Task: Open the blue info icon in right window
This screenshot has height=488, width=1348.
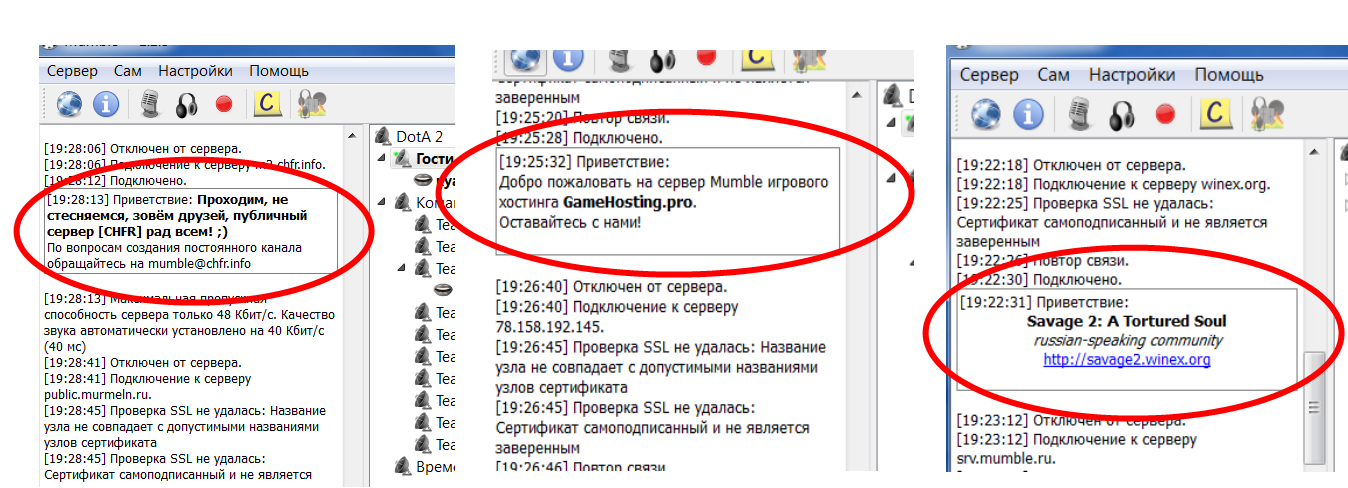Action: point(1028,113)
